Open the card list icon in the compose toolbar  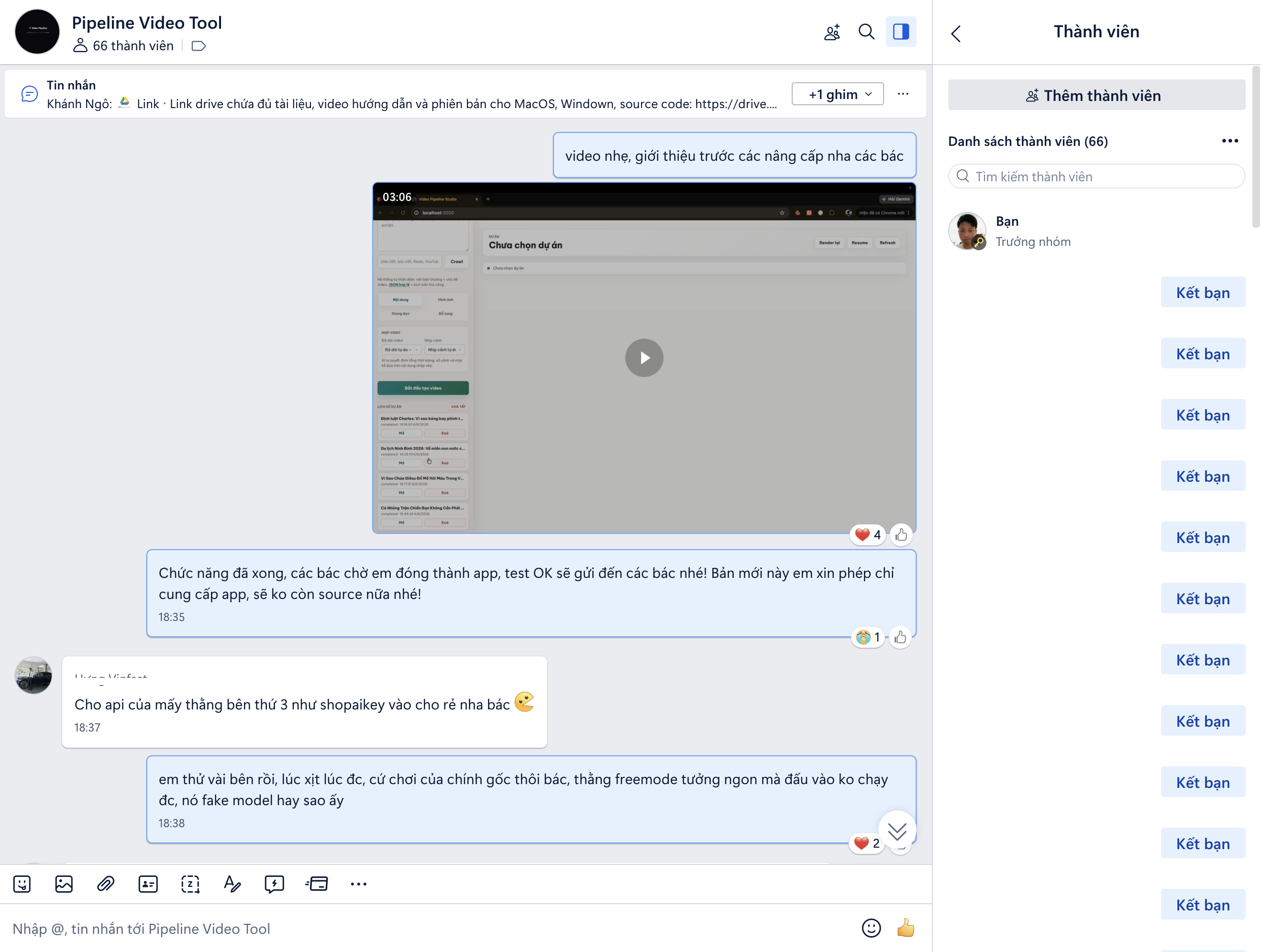click(316, 884)
